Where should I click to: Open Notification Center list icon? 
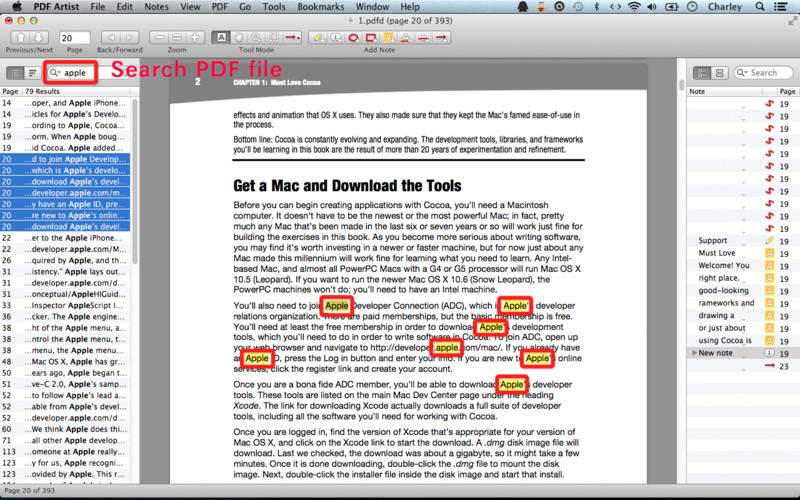pyautogui.click(x=781, y=7)
